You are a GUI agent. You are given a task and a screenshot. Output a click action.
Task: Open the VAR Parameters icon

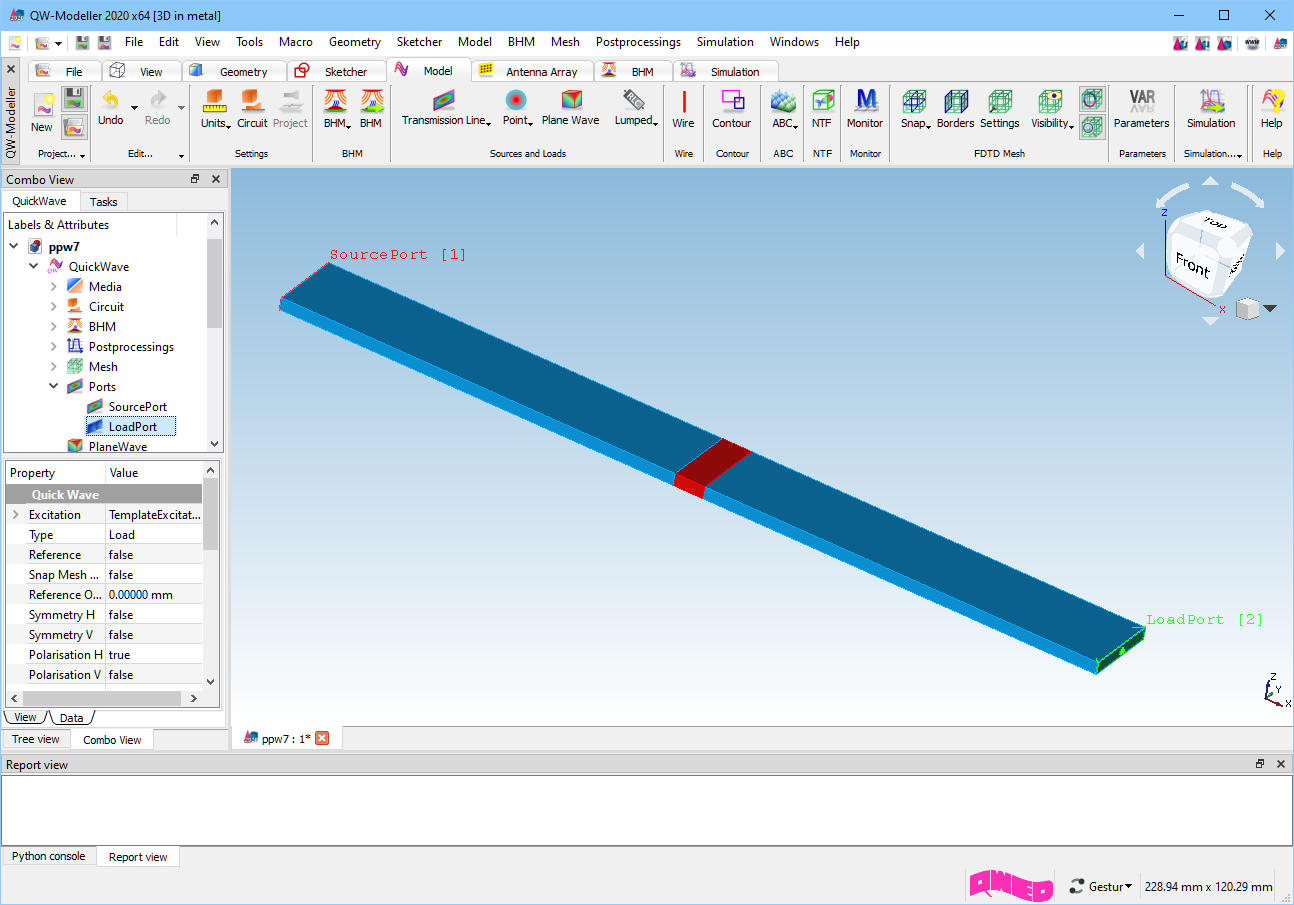(x=1142, y=101)
